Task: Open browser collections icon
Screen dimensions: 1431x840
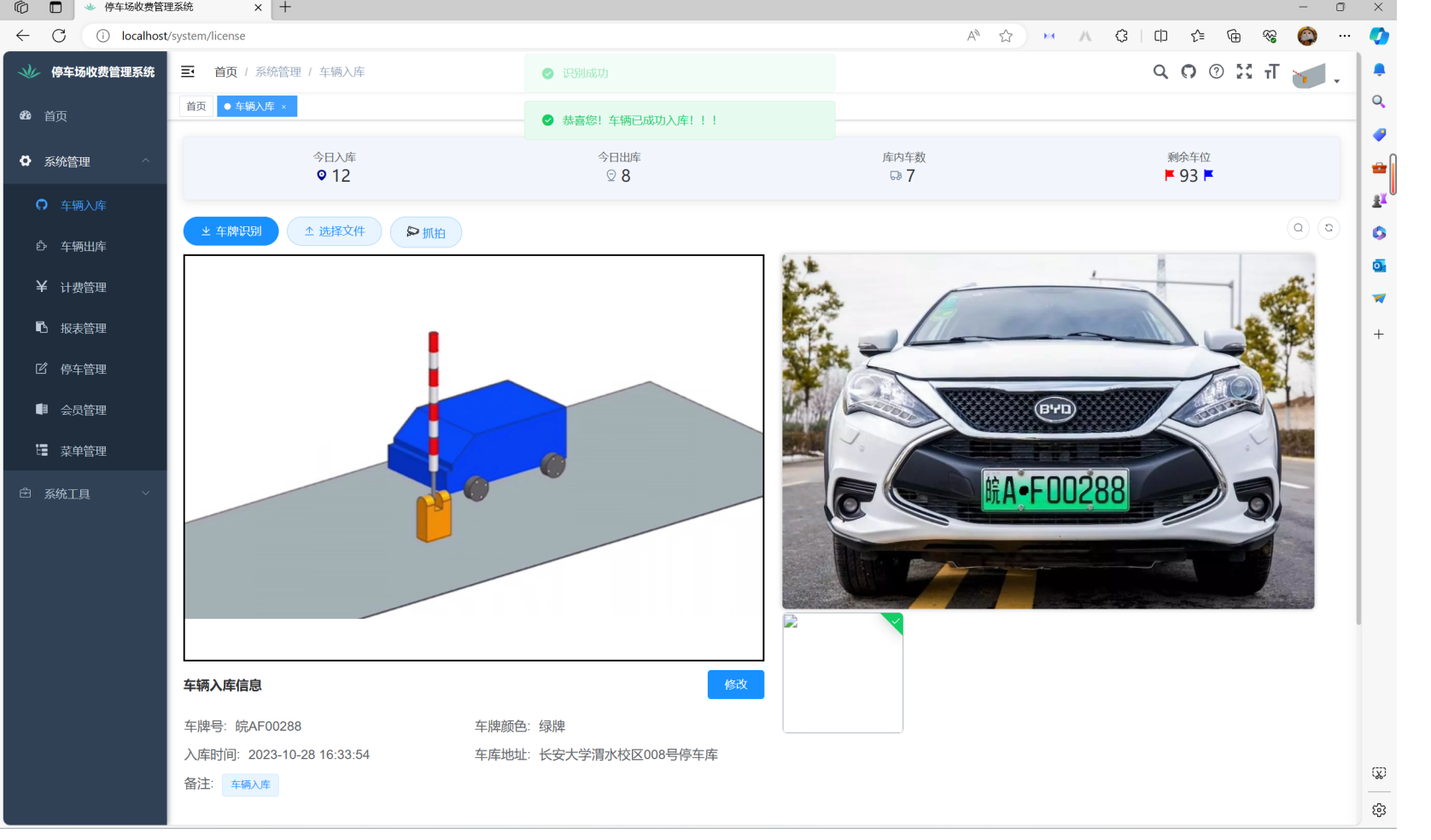Action: point(1234,36)
